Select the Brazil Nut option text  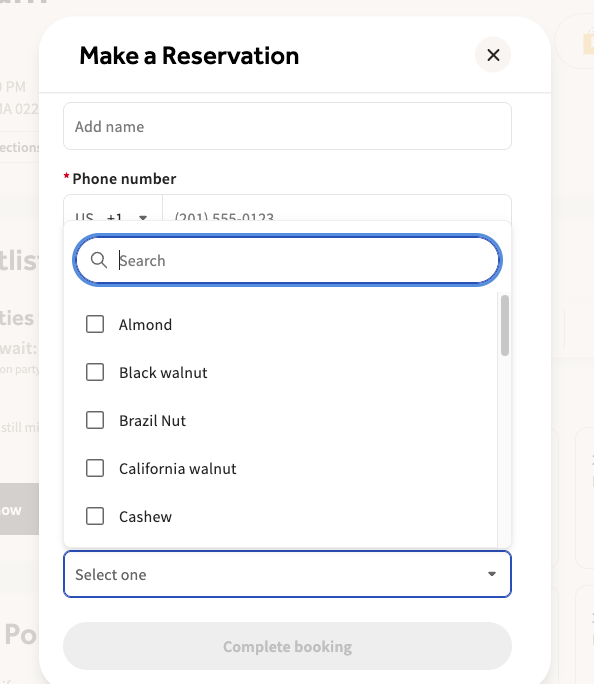tap(152, 421)
